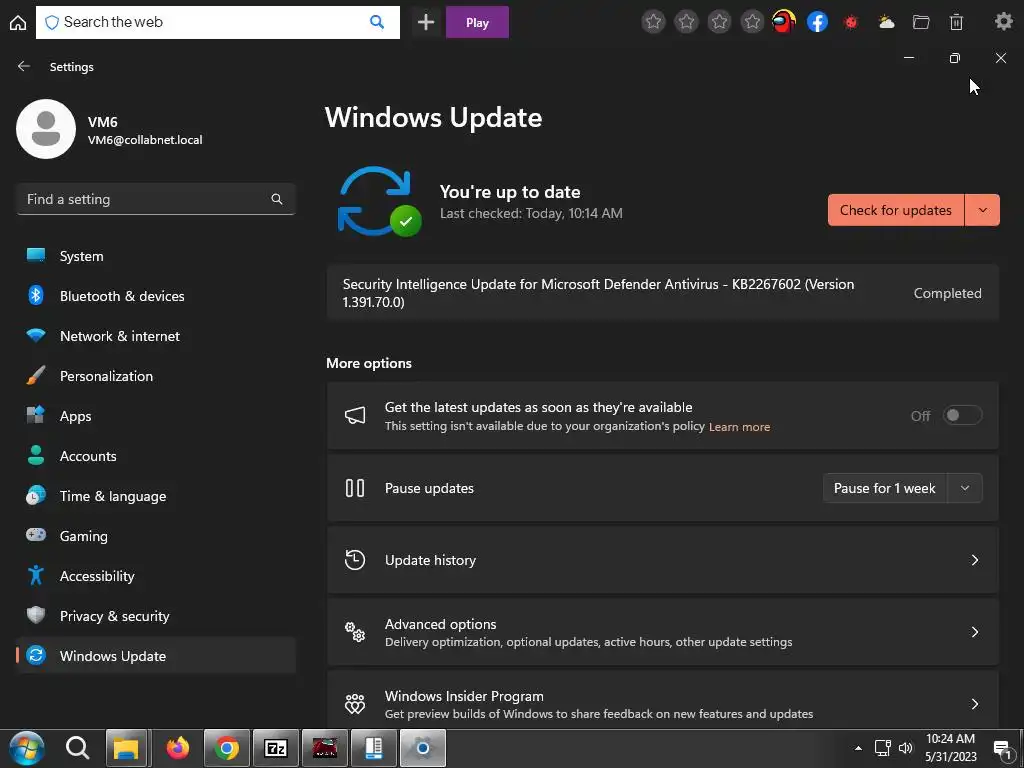Select Accounts in settings sidebar
Viewport: 1024px width, 768px height.
pos(155,456)
